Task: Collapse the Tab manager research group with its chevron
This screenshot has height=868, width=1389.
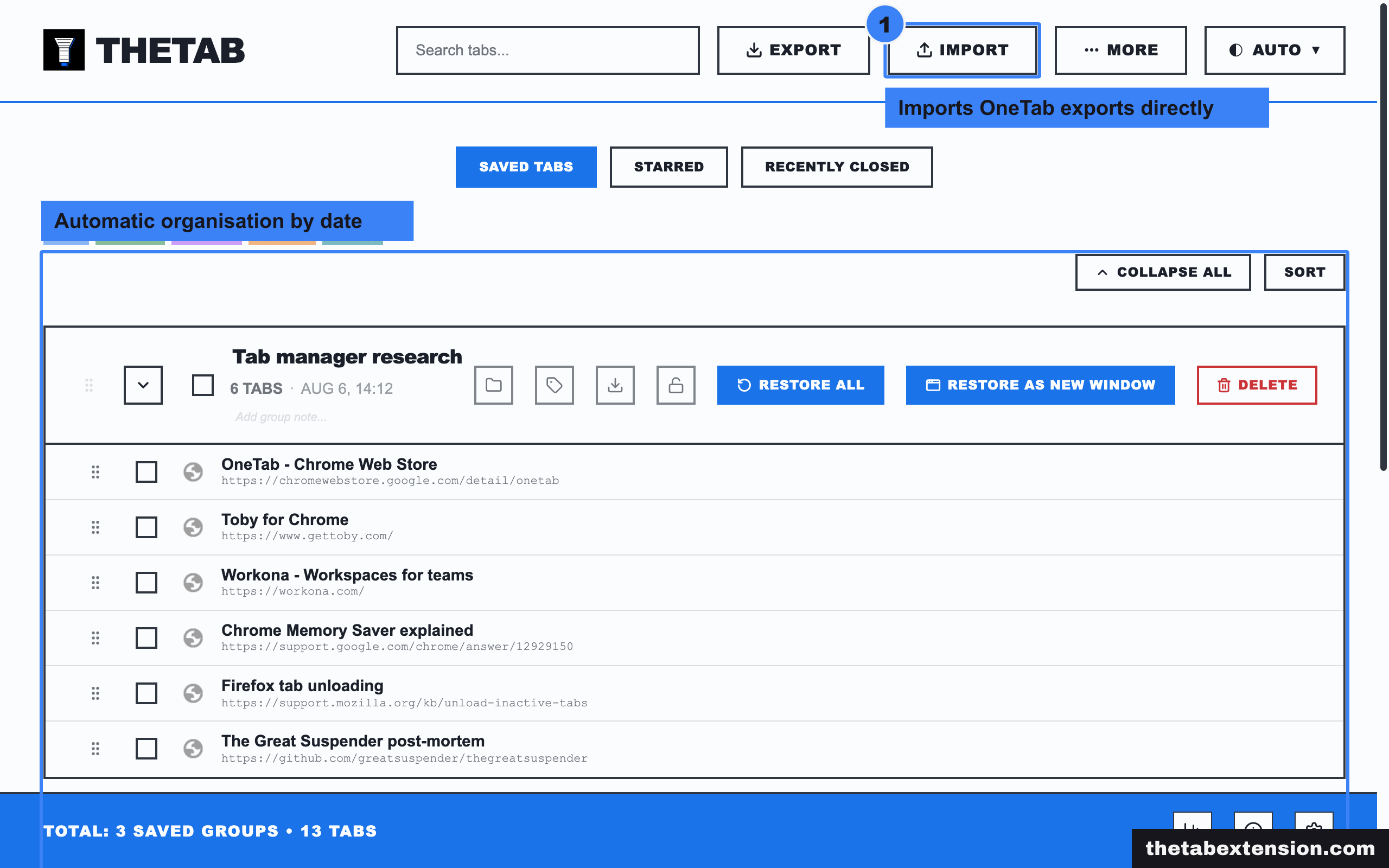Action: (x=143, y=385)
